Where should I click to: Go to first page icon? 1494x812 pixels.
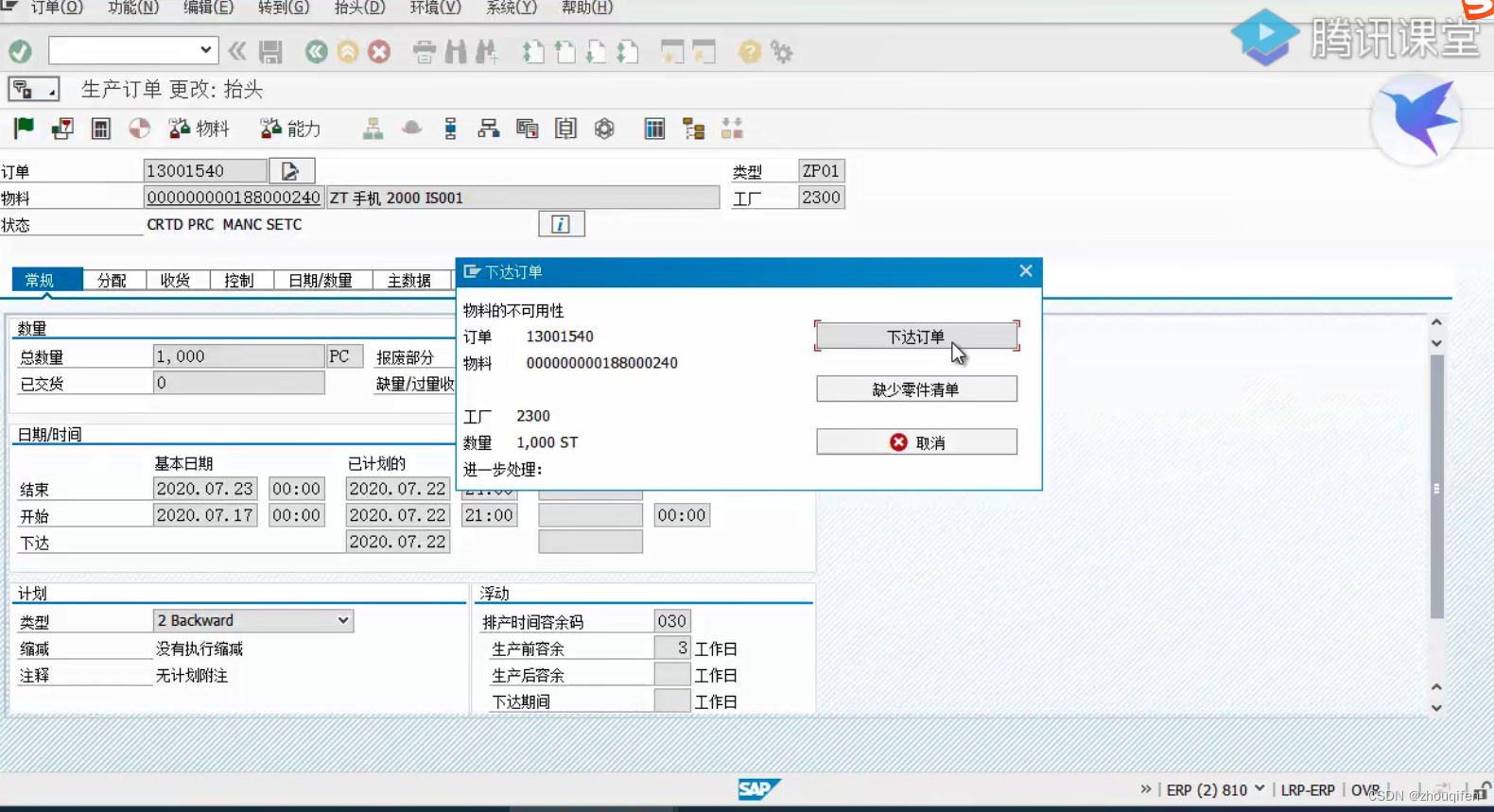533,51
